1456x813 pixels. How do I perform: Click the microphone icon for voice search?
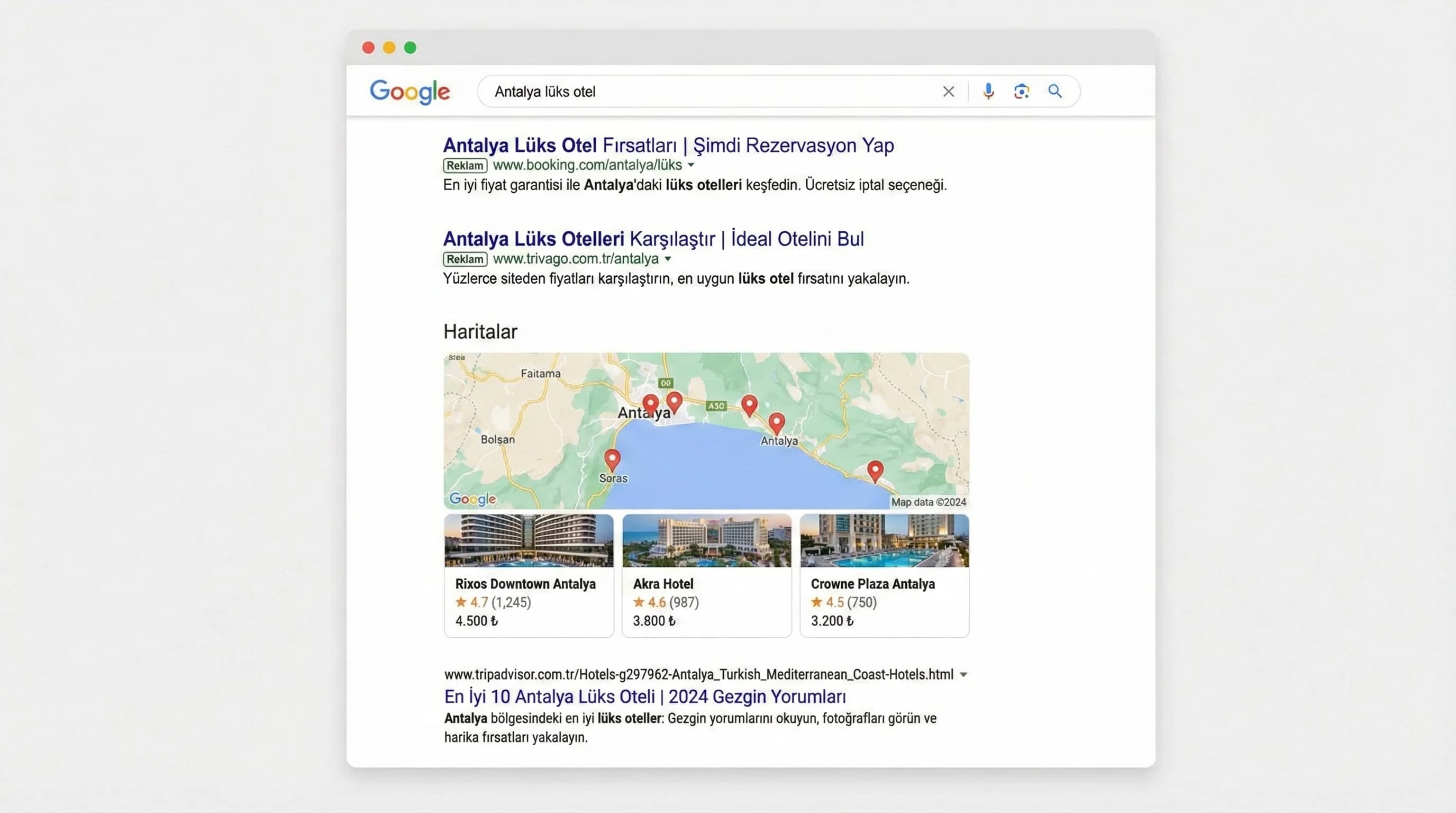988,91
